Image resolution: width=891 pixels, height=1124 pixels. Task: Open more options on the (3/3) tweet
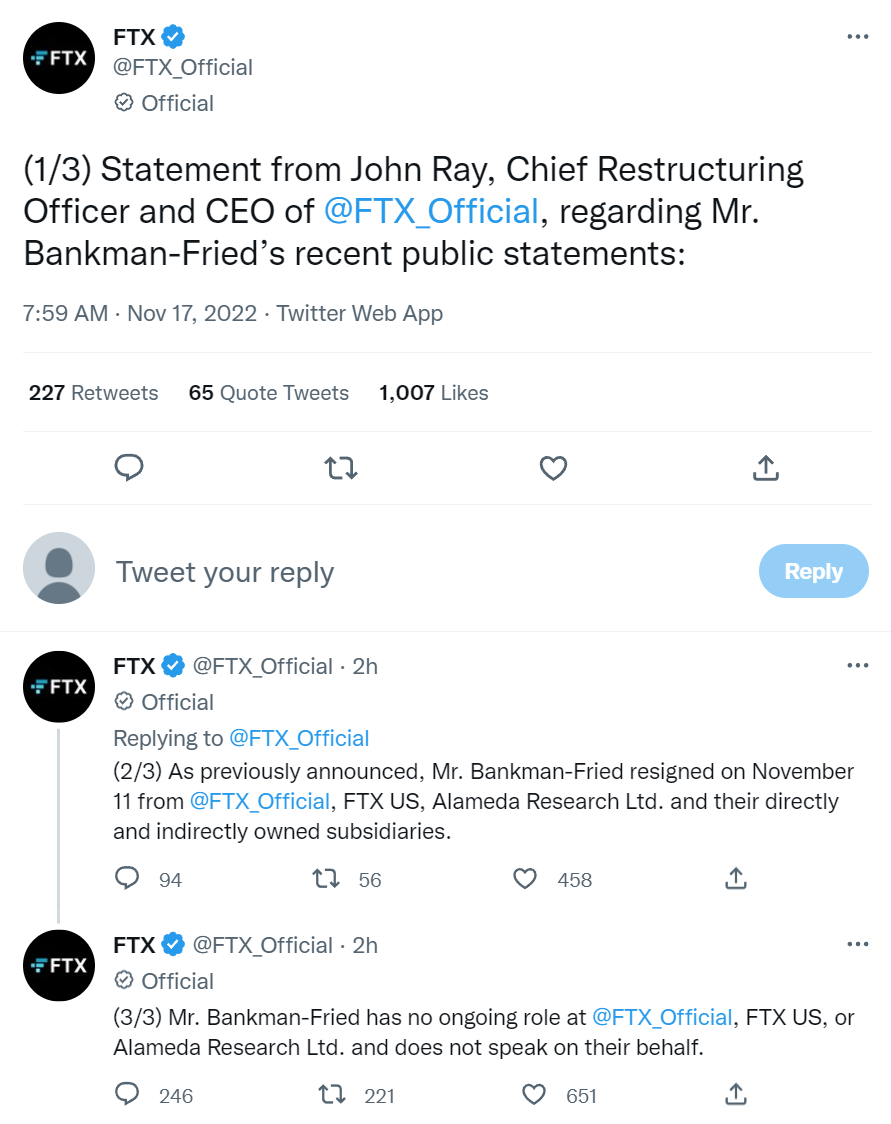[857, 943]
